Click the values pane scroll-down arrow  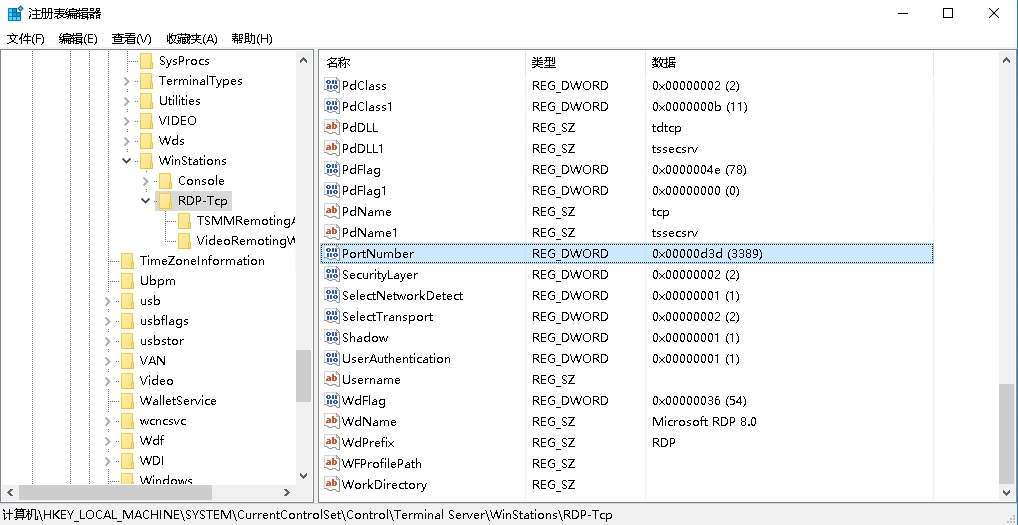(x=1007, y=494)
